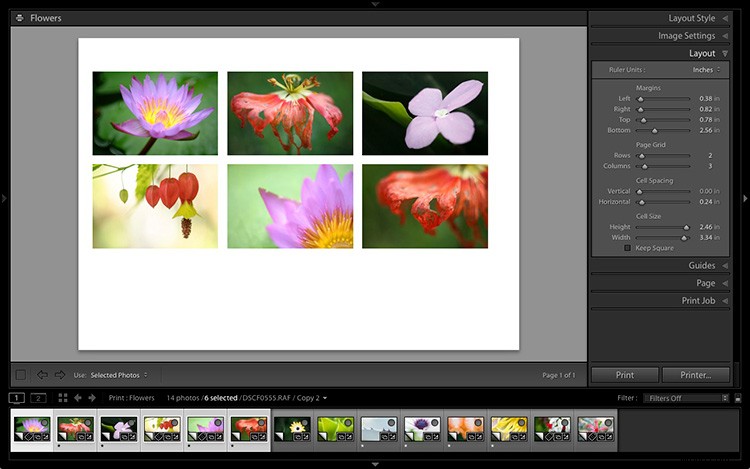Collapse the filmstrip using bottom arrow
Image resolution: width=750 pixels, height=469 pixels.
point(375,464)
